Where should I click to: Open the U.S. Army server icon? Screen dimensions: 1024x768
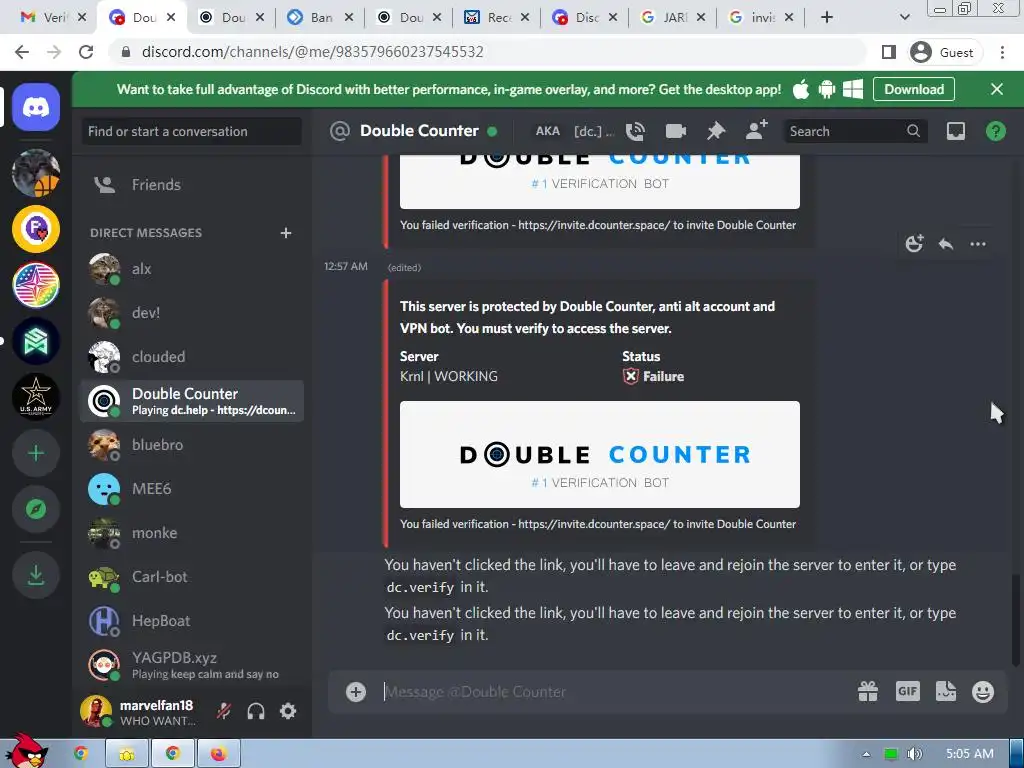[36, 397]
